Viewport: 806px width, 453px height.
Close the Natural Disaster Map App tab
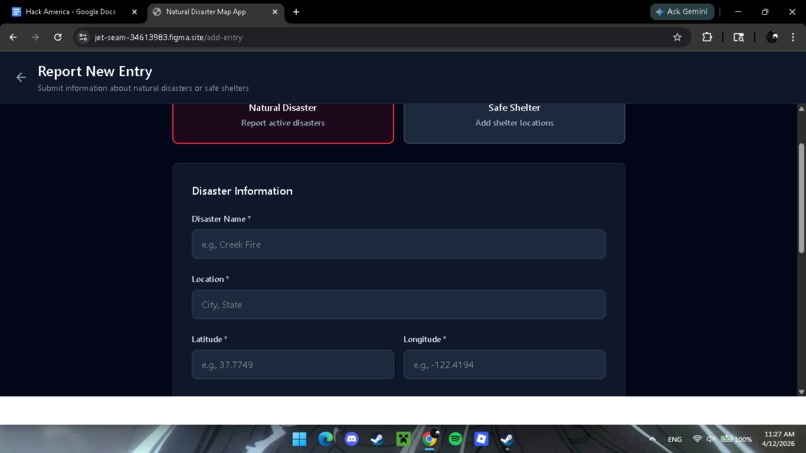coord(274,12)
